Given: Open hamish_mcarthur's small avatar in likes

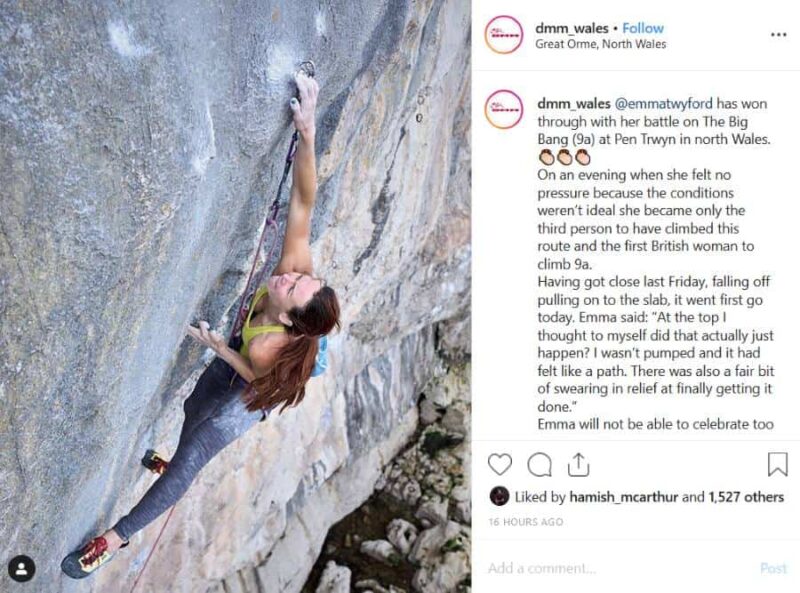Looking at the screenshot, I should 499,496.
